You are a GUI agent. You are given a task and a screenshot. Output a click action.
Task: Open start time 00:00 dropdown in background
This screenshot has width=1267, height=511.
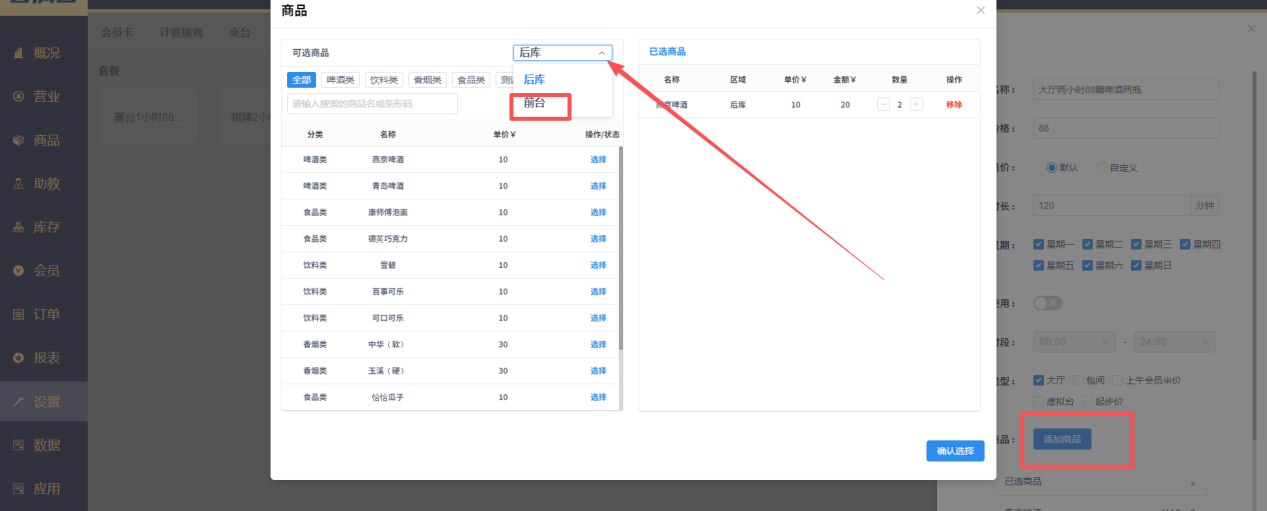pos(1074,341)
